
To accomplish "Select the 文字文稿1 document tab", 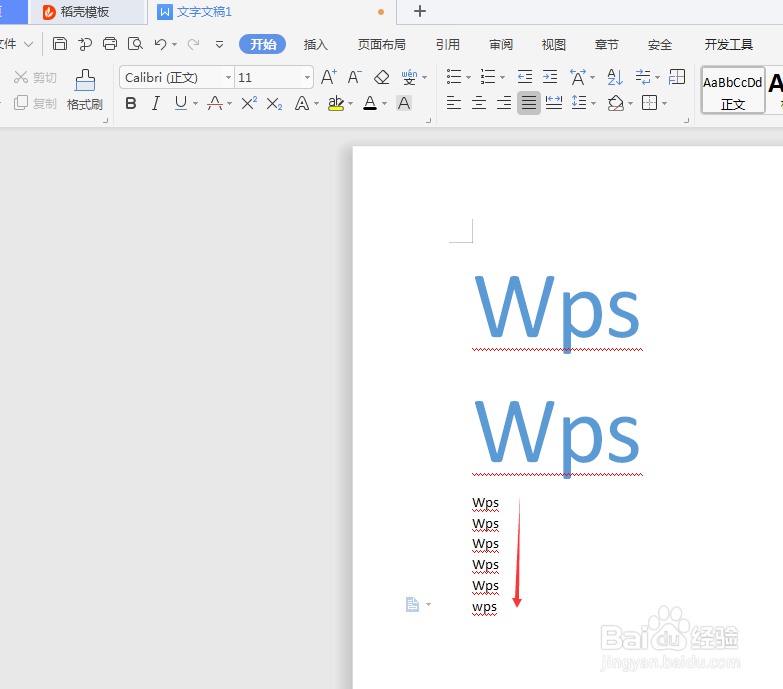I will (x=272, y=12).
